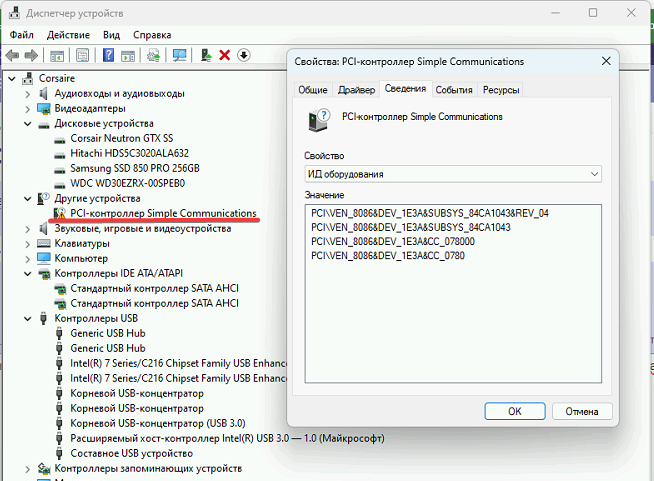The image size is (654, 481).
Task: Switch to the Ресурсы tab
Action: click(x=500, y=90)
